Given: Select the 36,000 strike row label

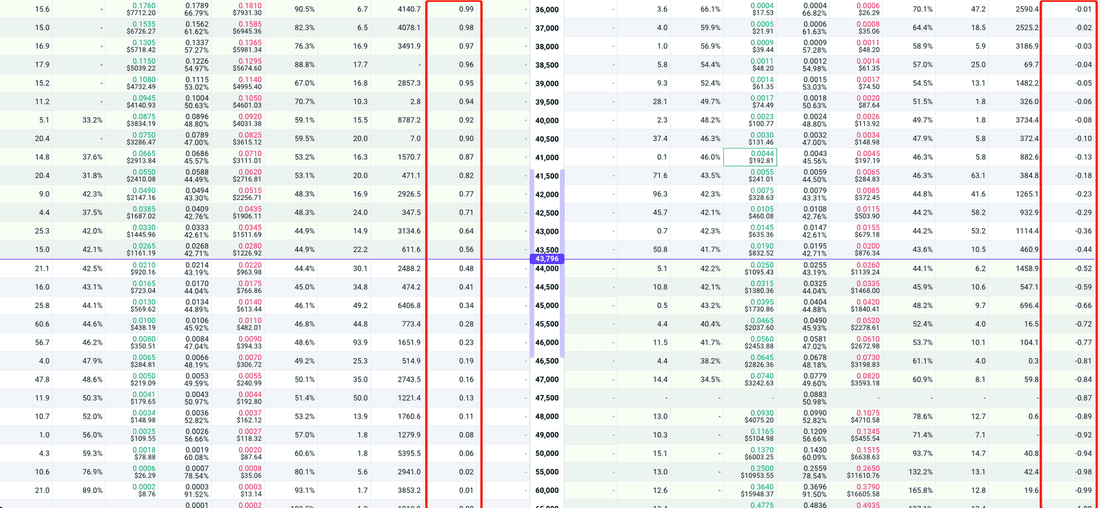Looking at the screenshot, I should coord(546,10).
